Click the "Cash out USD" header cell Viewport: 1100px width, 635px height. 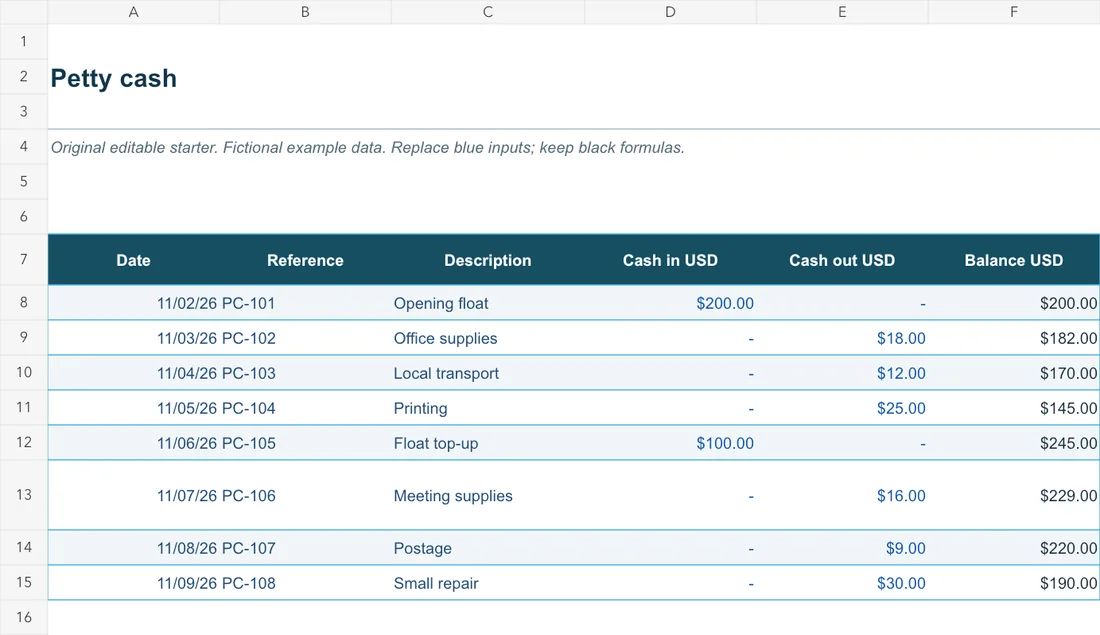coord(842,260)
